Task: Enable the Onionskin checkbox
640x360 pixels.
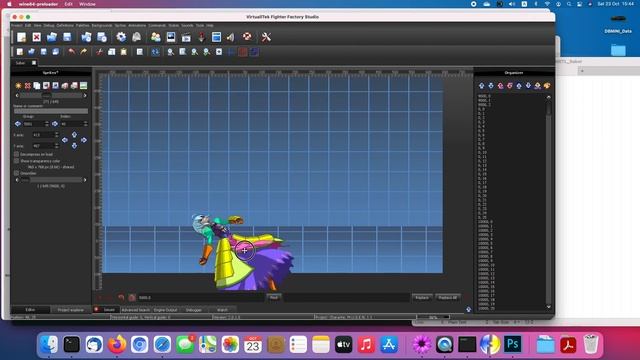Action: click(x=16, y=173)
